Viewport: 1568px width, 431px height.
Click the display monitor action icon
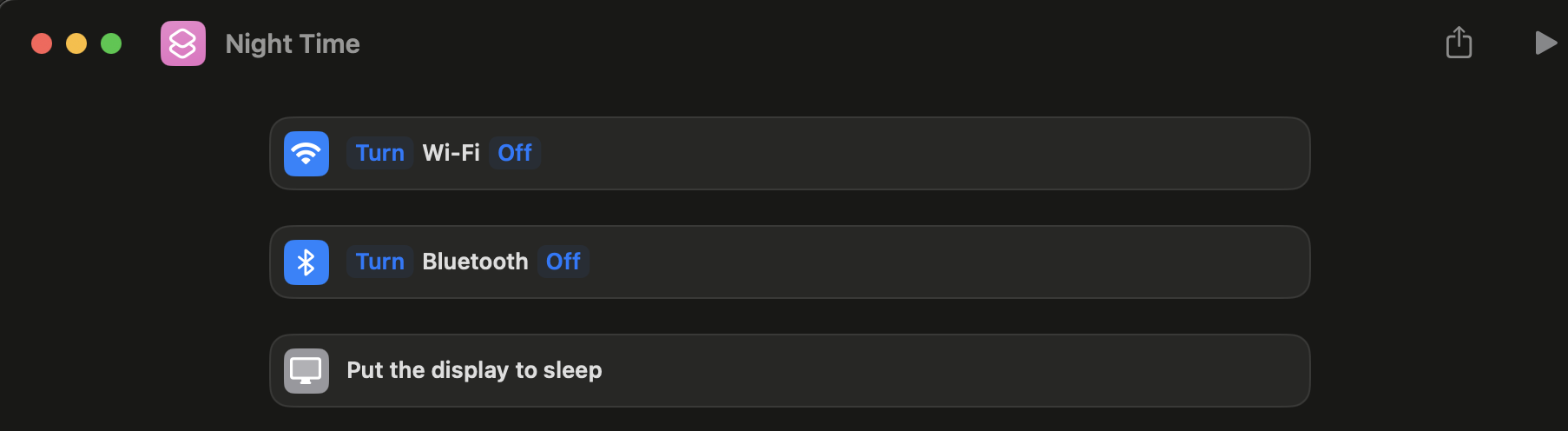pyautogui.click(x=306, y=371)
